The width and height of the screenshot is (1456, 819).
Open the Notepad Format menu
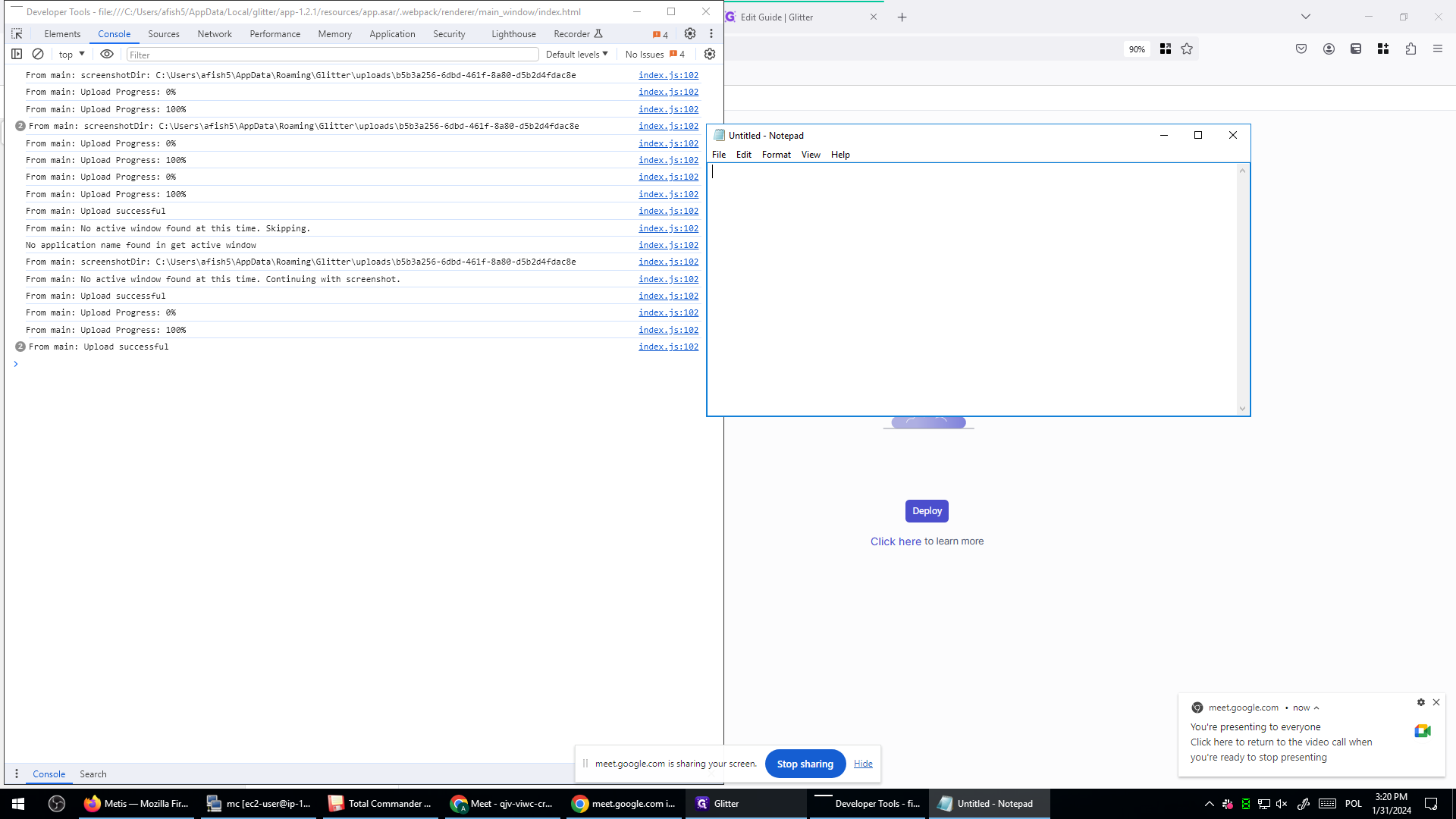click(x=776, y=155)
